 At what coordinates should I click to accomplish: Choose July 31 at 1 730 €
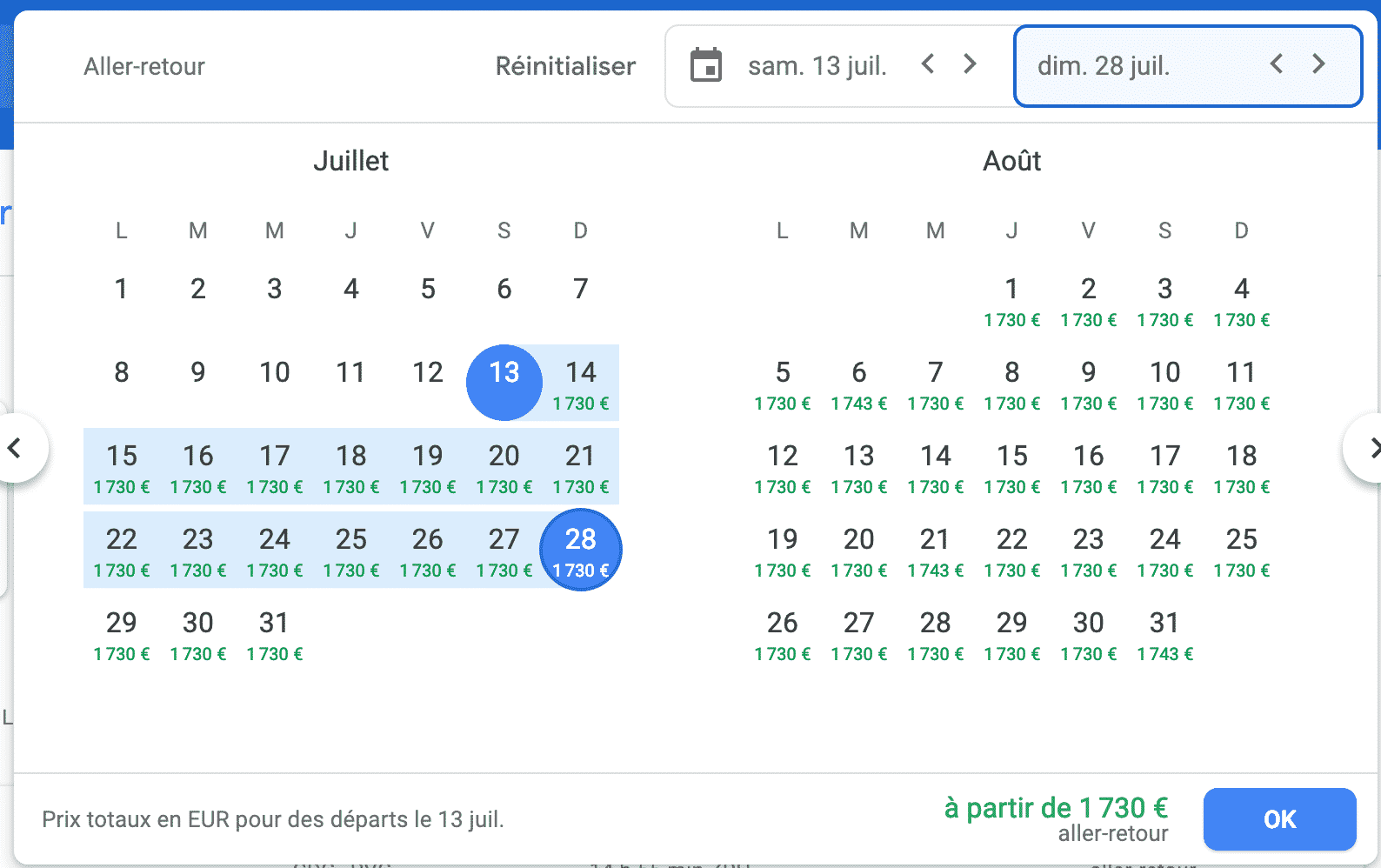[x=275, y=635]
